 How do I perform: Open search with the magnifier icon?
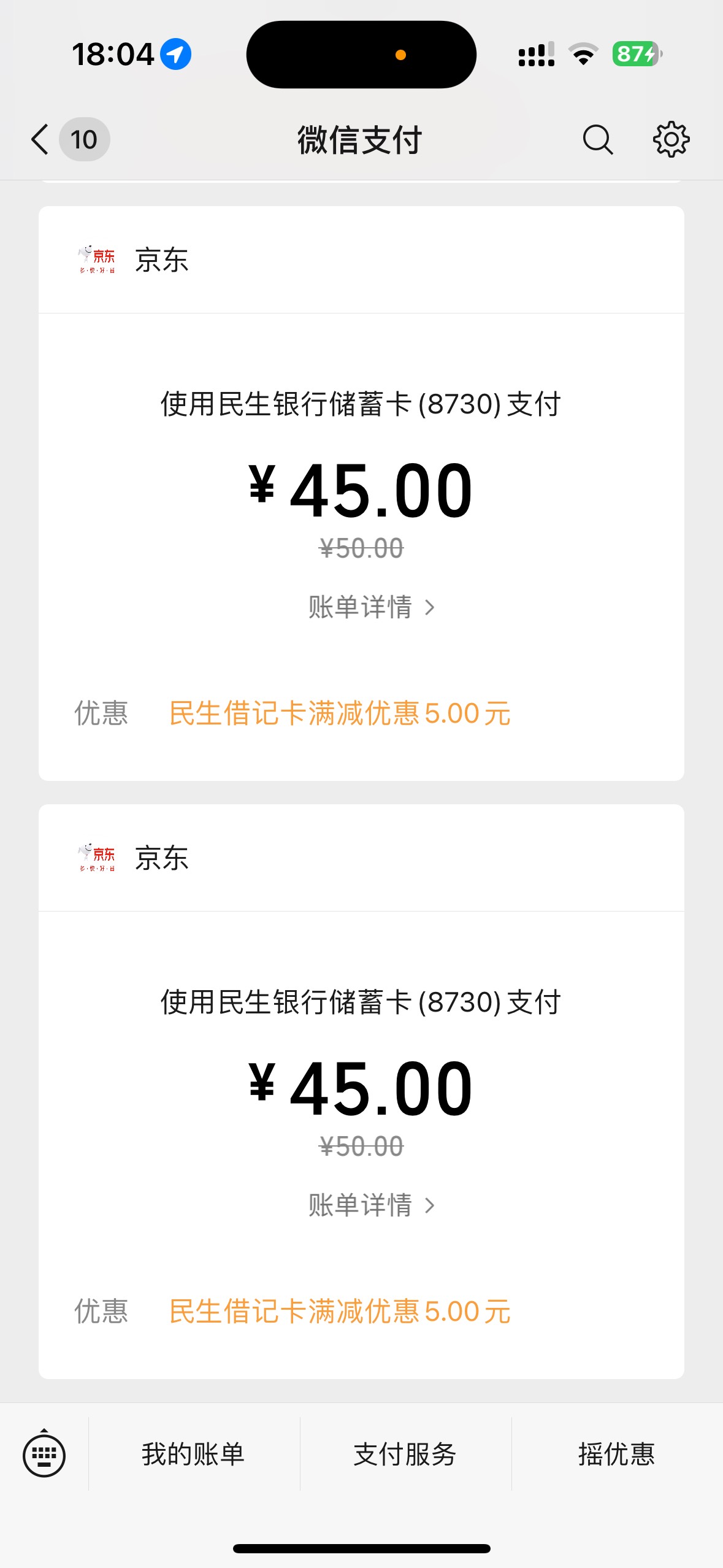(598, 140)
